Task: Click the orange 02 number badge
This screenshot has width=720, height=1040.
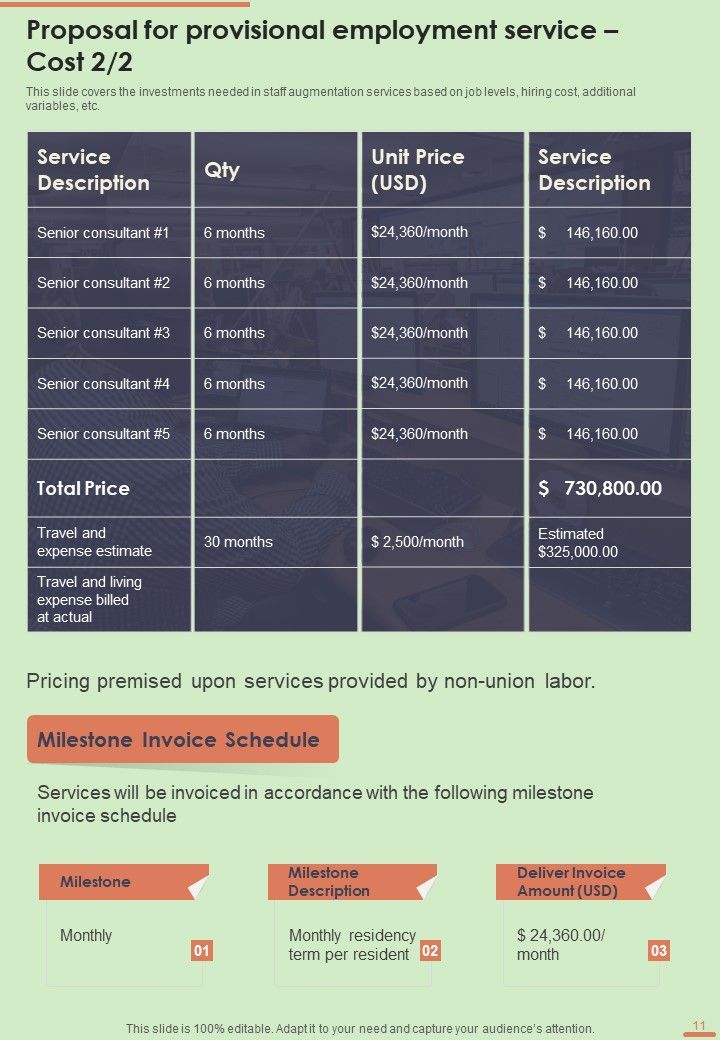Action: (x=430, y=950)
